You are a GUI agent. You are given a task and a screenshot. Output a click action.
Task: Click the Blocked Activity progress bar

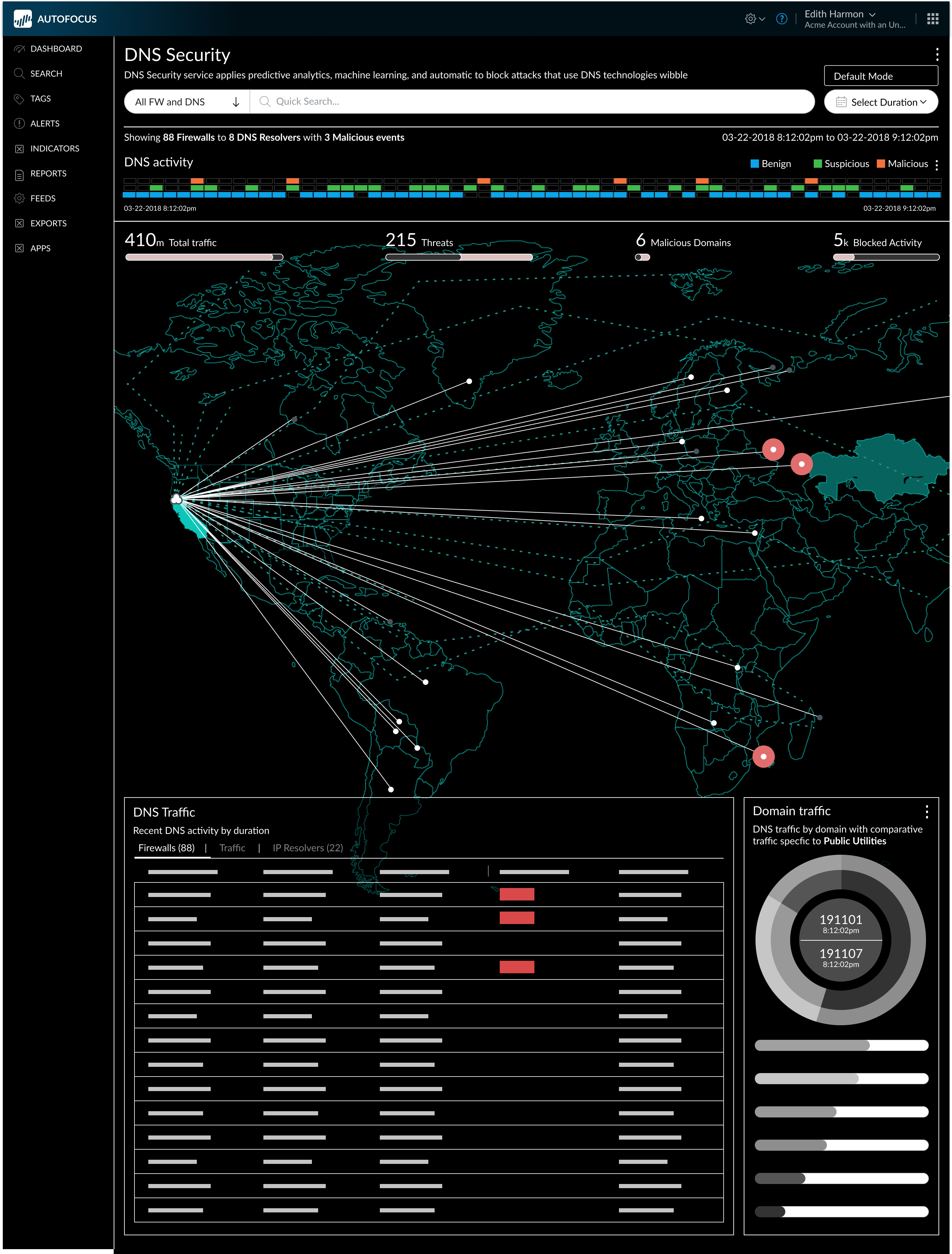[x=886, y=258]
